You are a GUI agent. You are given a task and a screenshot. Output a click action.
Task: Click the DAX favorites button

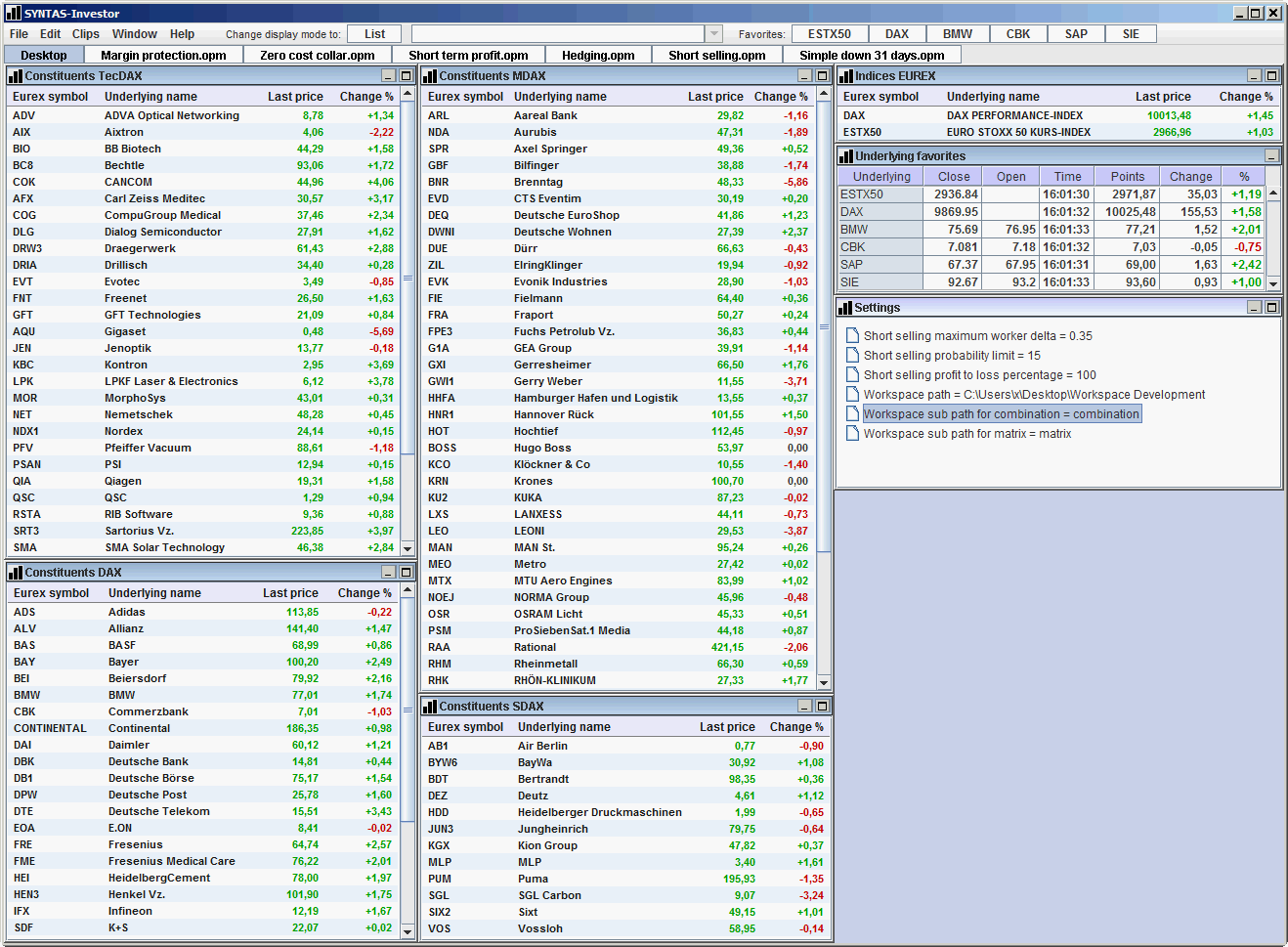point(897,34)
